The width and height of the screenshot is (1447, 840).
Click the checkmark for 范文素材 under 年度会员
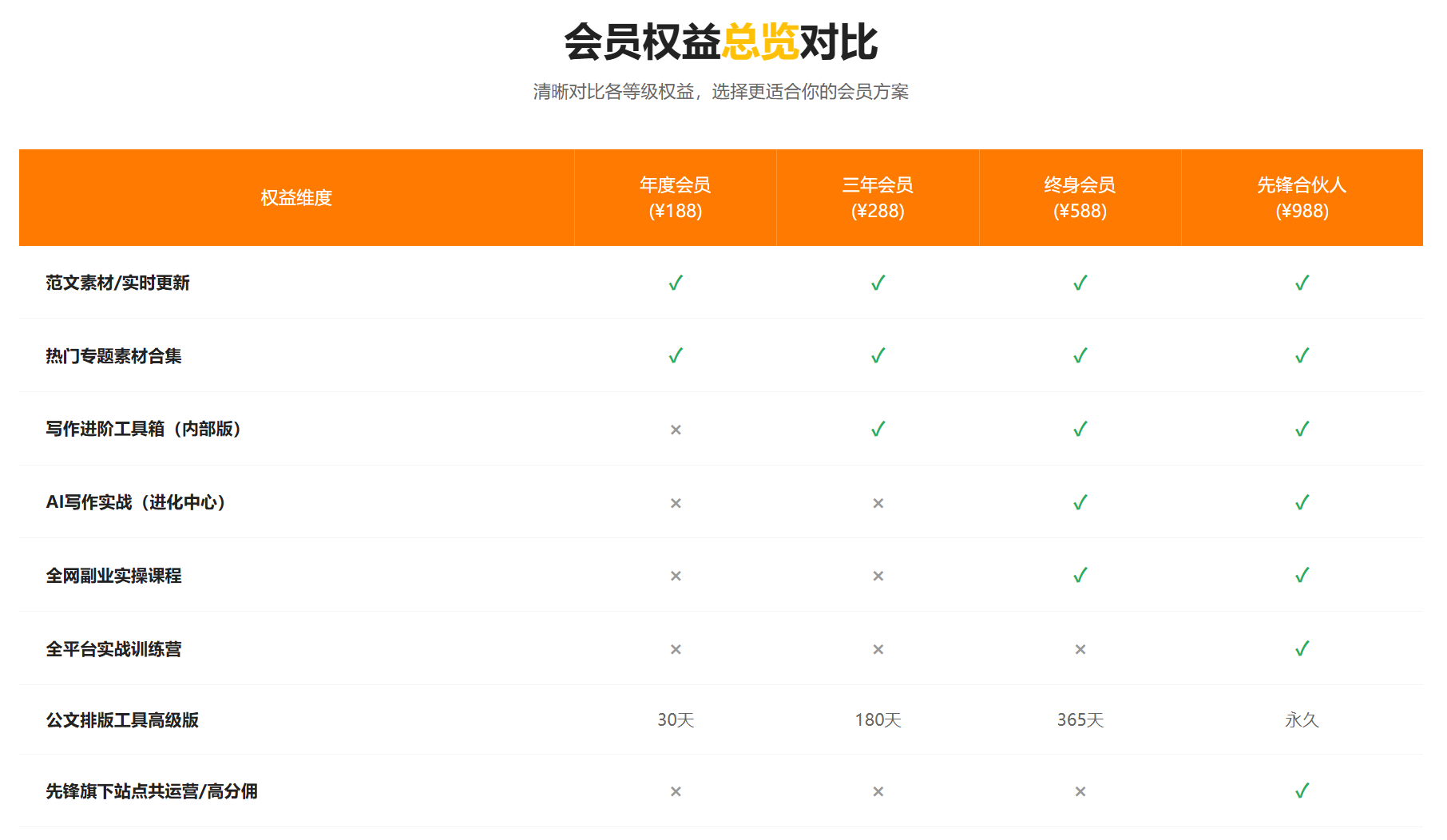click(x=676, y=283)
